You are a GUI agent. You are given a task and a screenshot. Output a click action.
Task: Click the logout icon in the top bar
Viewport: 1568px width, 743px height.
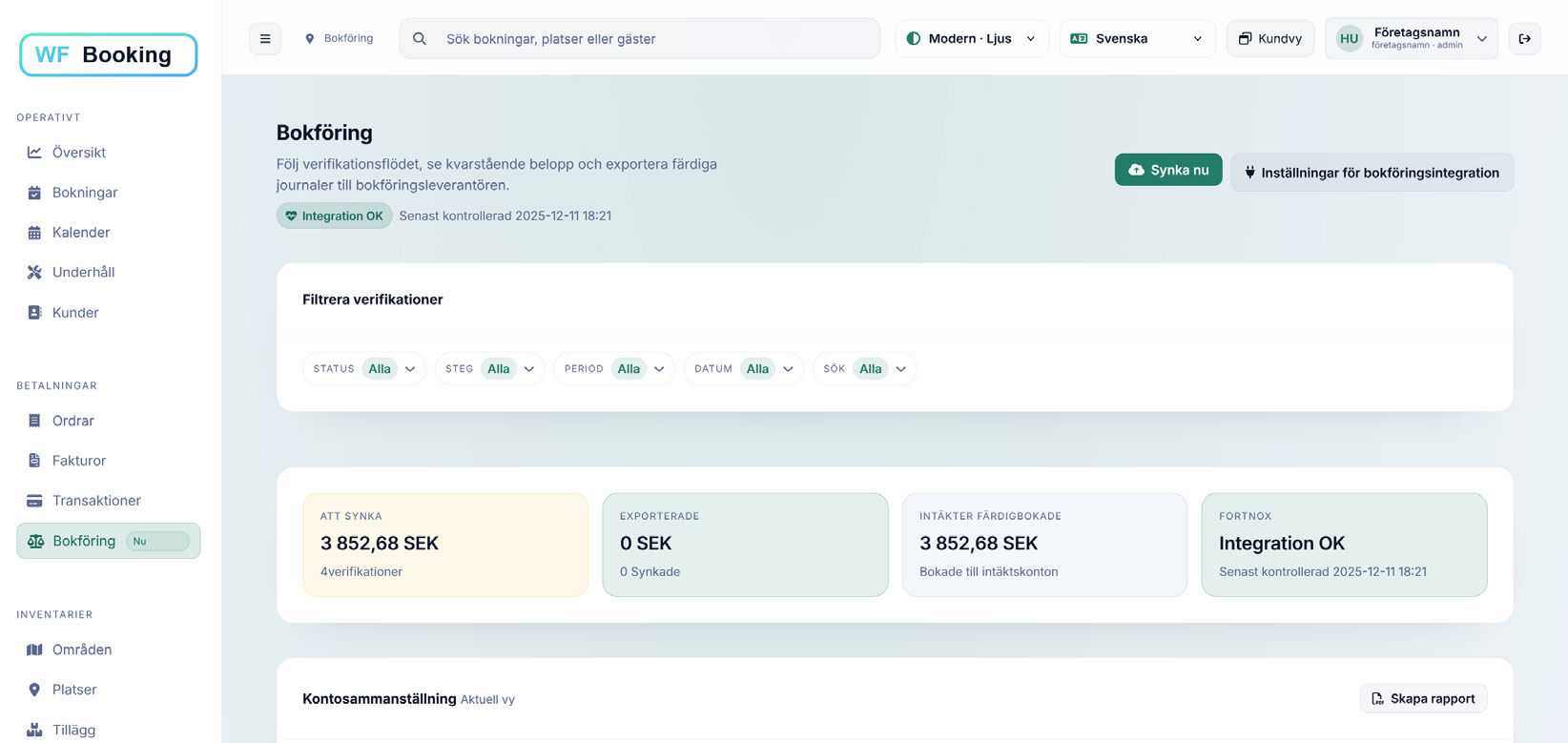pos(1524,39)
